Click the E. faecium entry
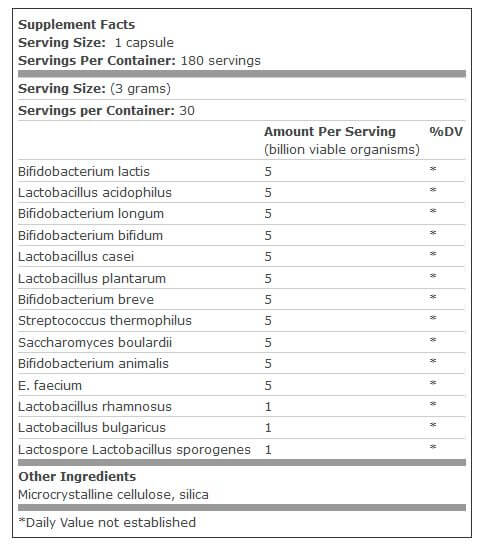The height and width of the screenshot is (554, 484). tap(50, 386)
